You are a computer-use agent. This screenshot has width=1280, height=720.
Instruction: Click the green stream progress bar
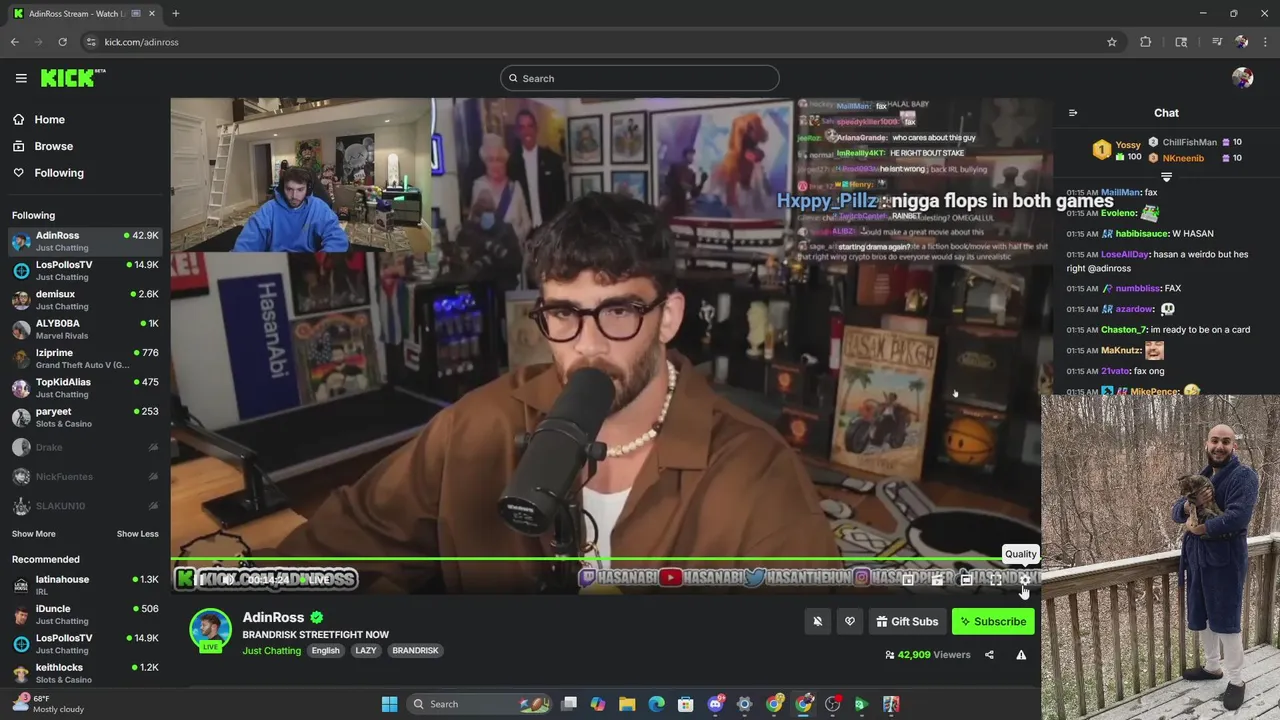(605, 559)
